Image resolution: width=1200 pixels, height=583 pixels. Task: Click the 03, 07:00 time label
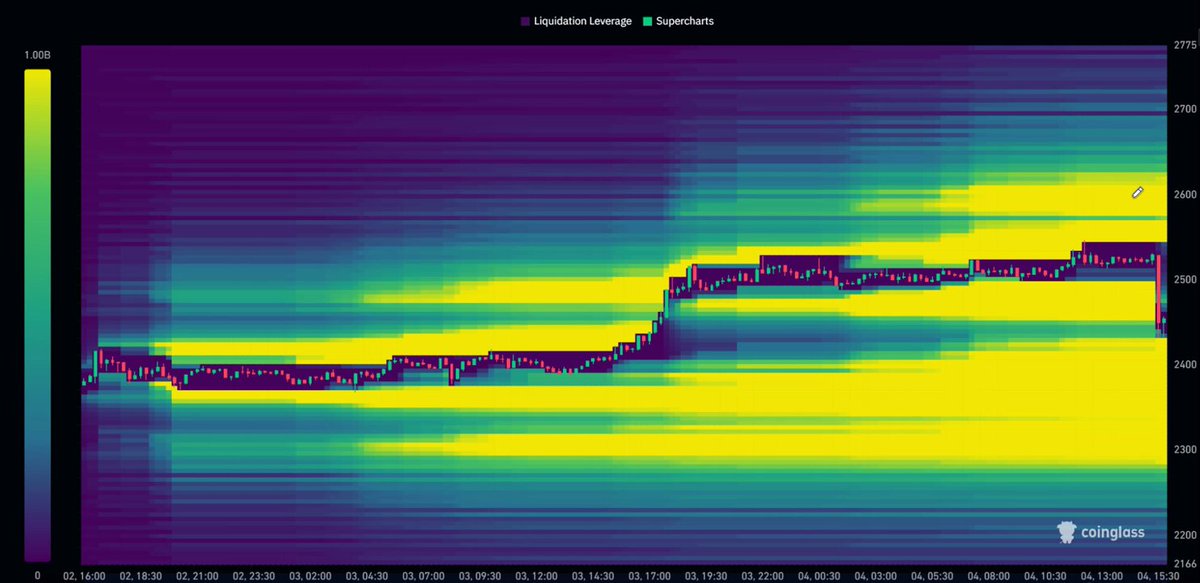(x=421, y=576)
